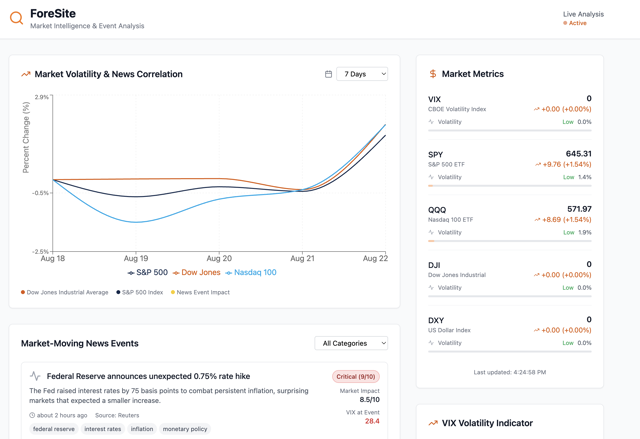Open the All Categories filter dropdown
Screen dimensions: 640x439
coord(351,343)
